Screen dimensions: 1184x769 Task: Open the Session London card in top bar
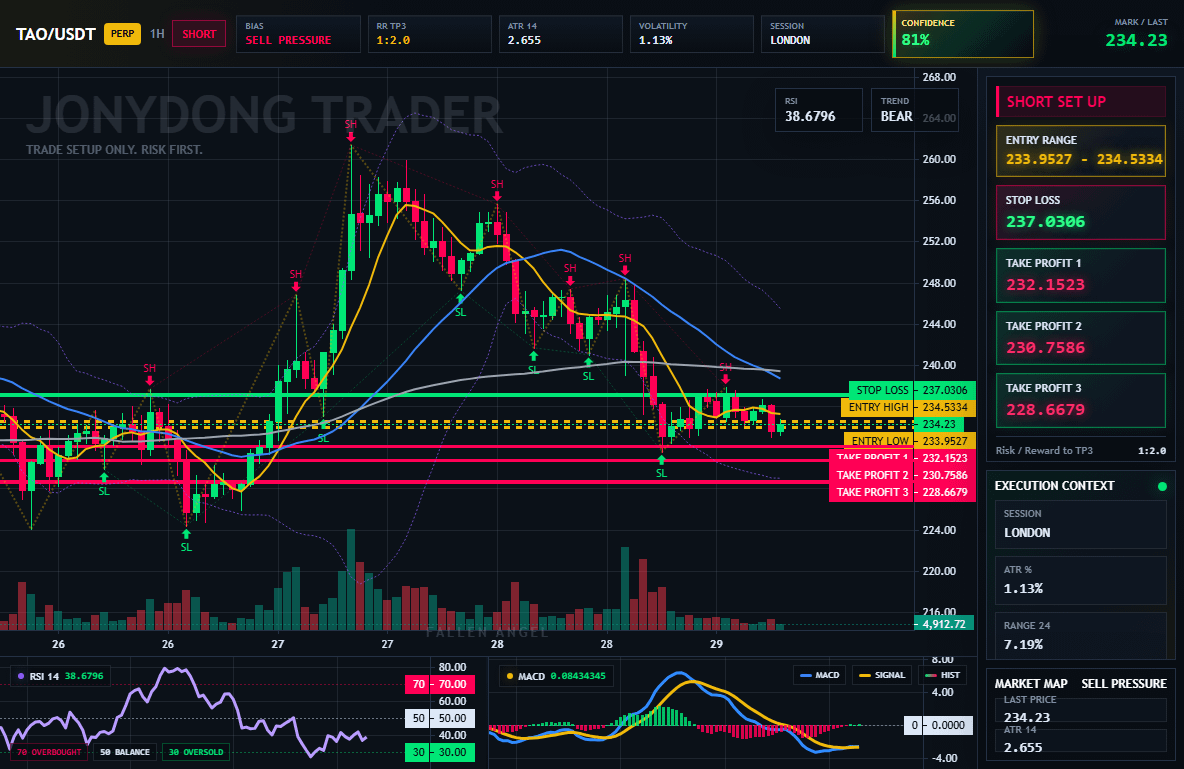(x=822, y=34)
